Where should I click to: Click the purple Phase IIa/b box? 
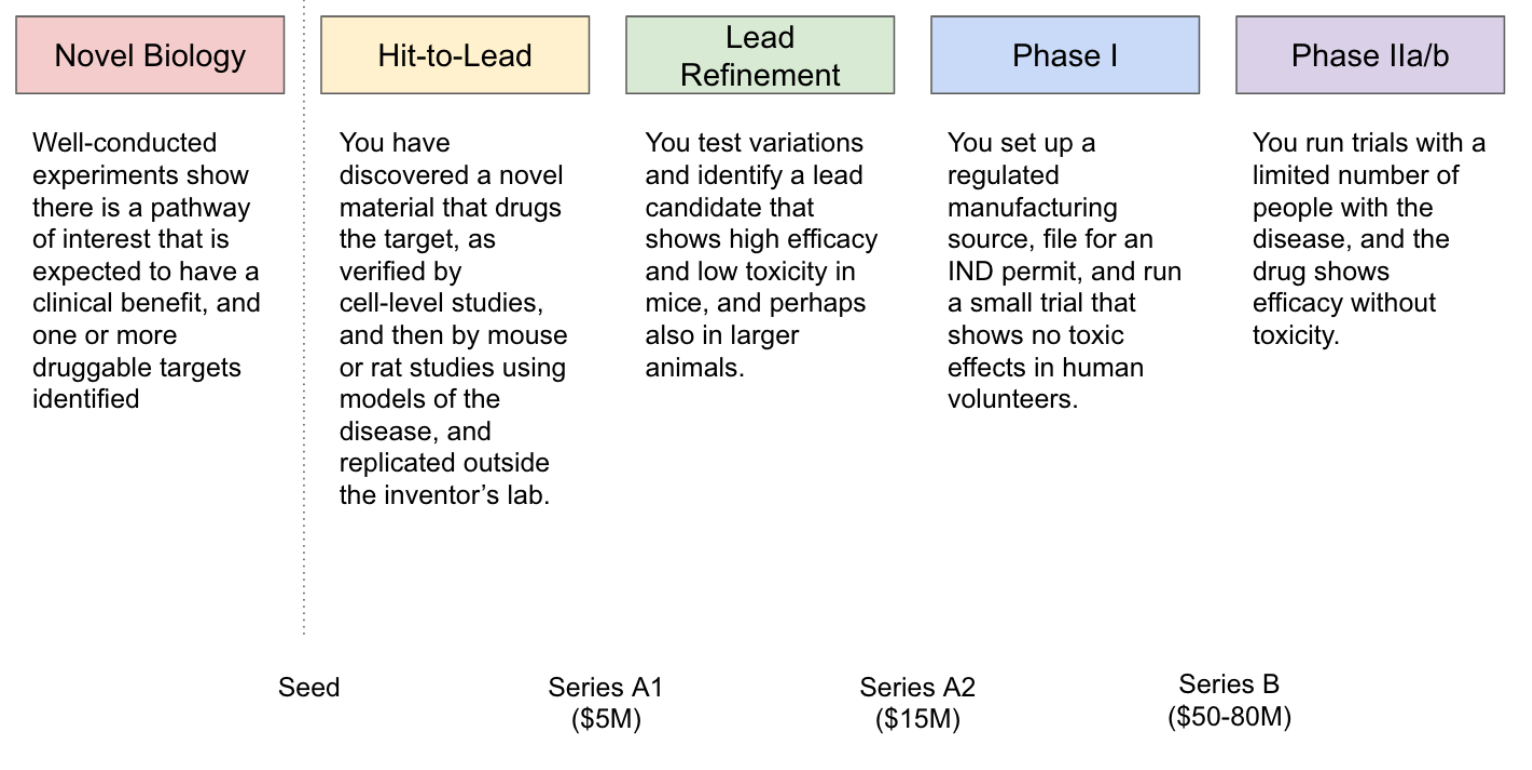tap(1370, 55)
